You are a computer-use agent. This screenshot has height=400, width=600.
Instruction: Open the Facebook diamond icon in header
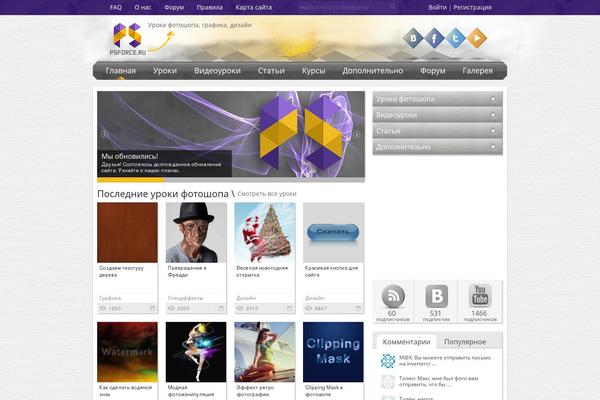click(x=434, y=38)
